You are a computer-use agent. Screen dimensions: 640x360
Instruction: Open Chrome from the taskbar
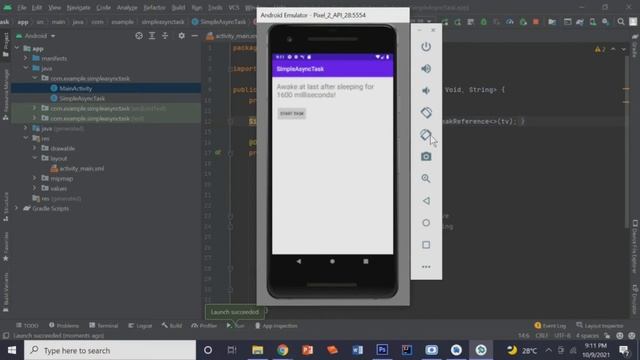[x=282, y=350]
